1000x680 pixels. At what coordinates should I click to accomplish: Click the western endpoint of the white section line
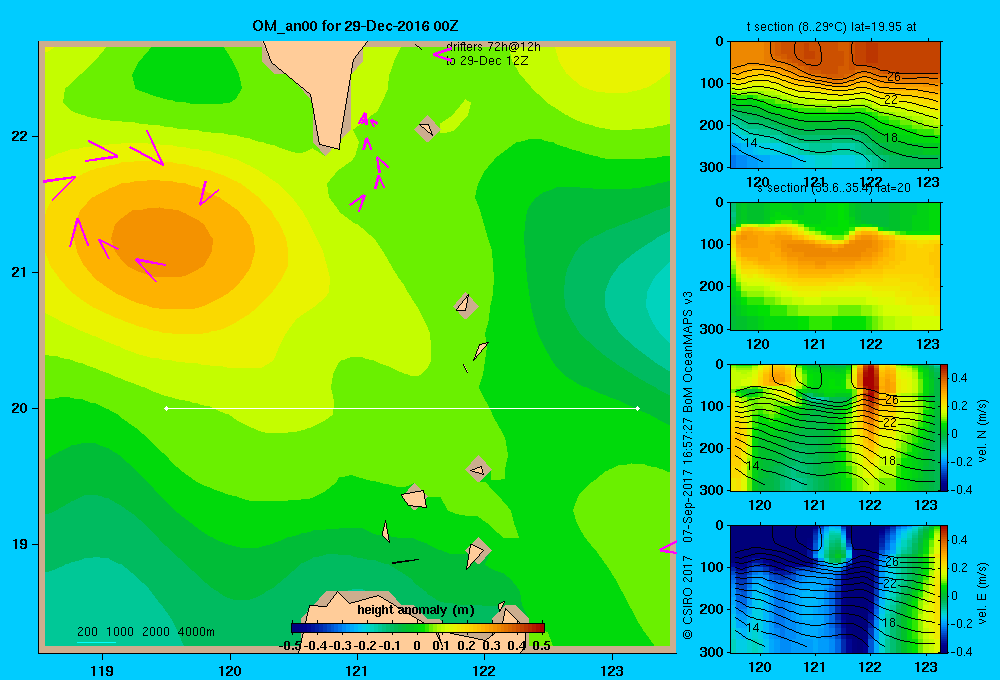pyautogui.click(x=166, y=408)
